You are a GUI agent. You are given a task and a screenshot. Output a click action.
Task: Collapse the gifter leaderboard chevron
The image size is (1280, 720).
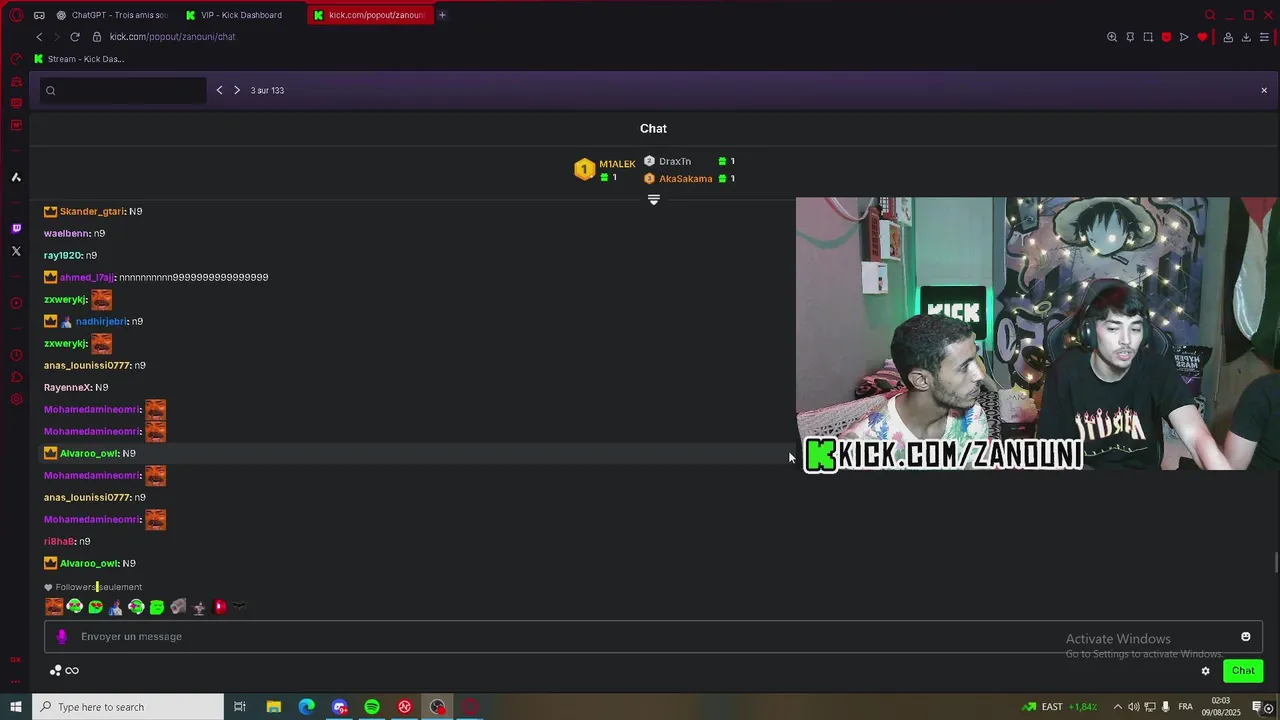point(654,200)
